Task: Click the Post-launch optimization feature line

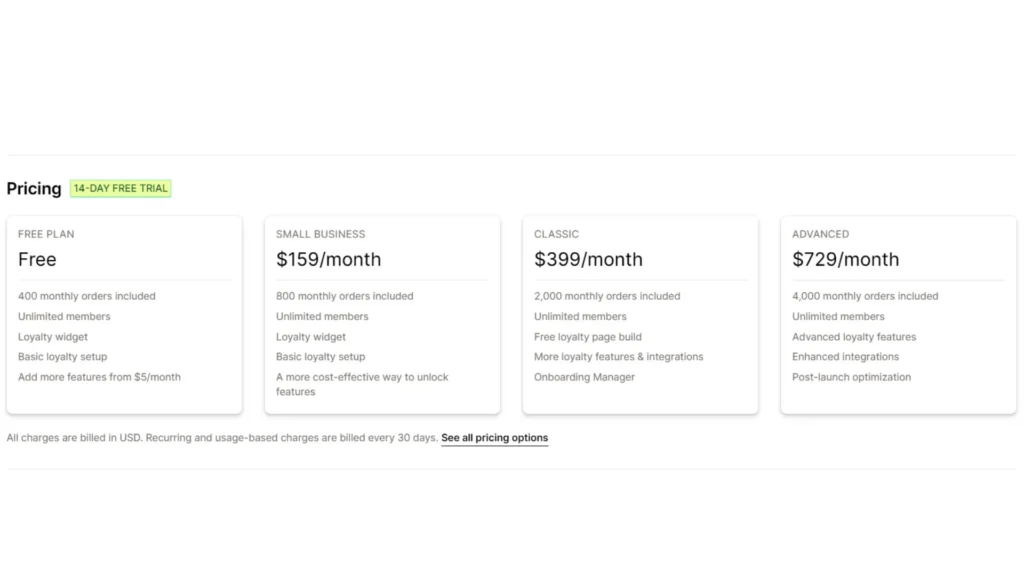Action: point(851,377)
